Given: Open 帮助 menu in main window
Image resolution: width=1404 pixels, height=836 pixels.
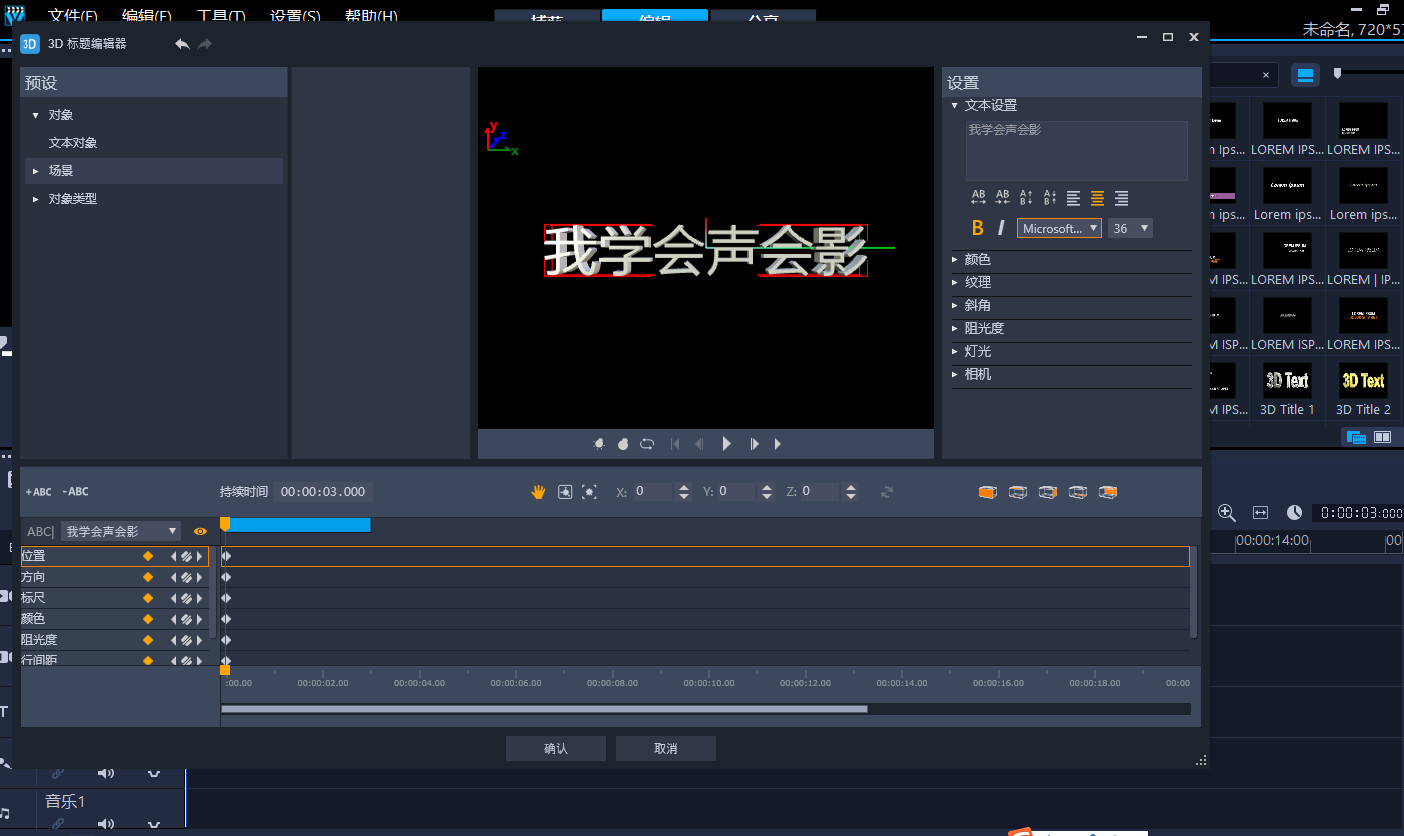Looking at the screenshot, I should click(x=371, y=16).
